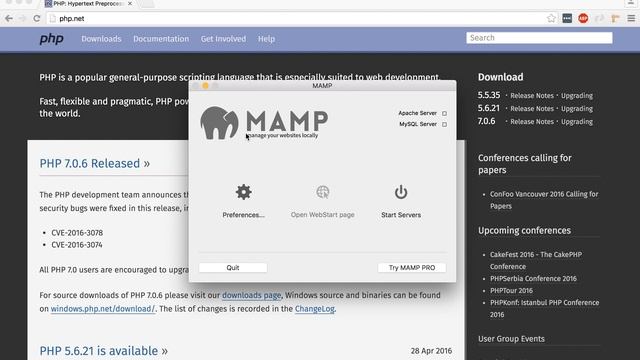Open the Downloads menu on php.net
Viewport: 640px width, 360px height.
tap(101, 39)
